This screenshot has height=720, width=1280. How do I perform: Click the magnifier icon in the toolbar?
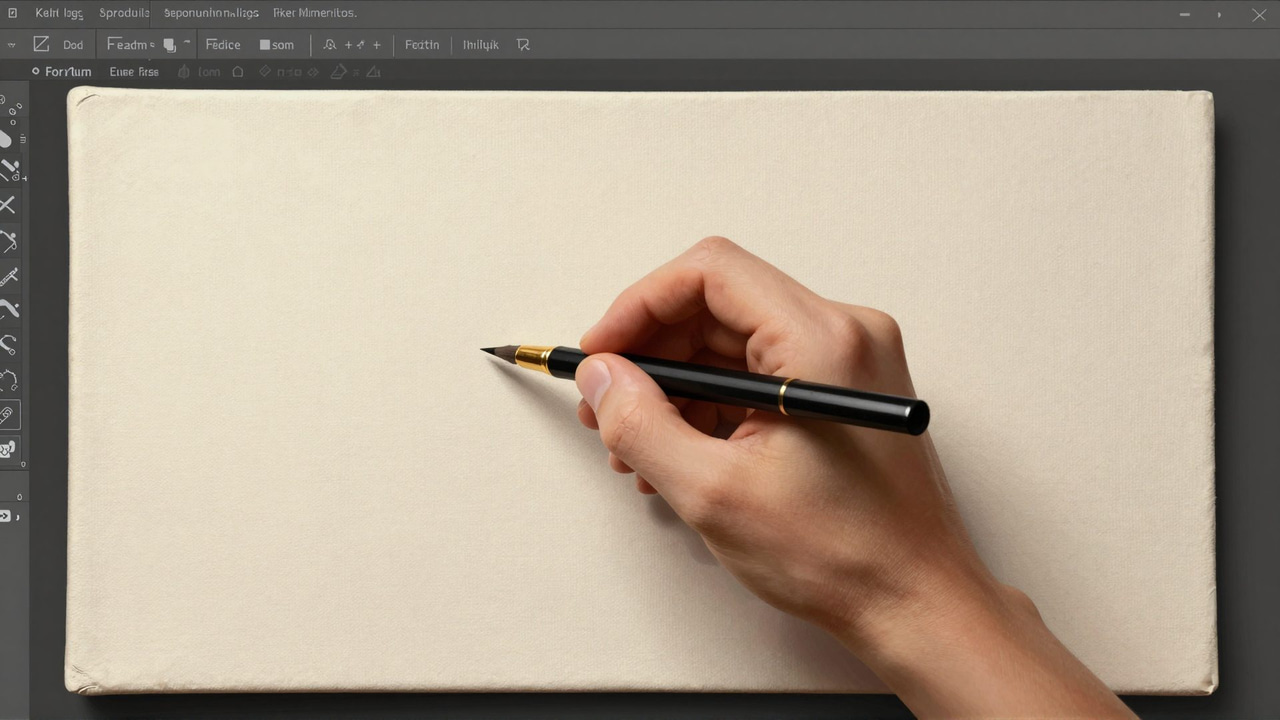click(330, 45)
